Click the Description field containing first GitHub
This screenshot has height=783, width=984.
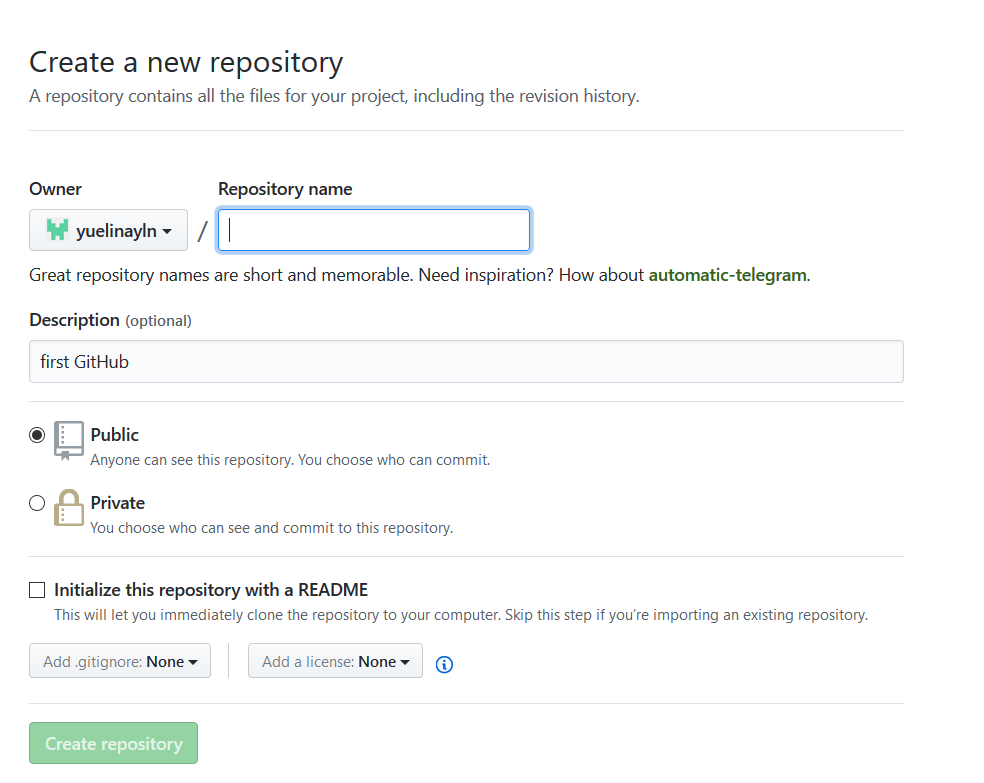pyautogui.click(x=466, y=361)
